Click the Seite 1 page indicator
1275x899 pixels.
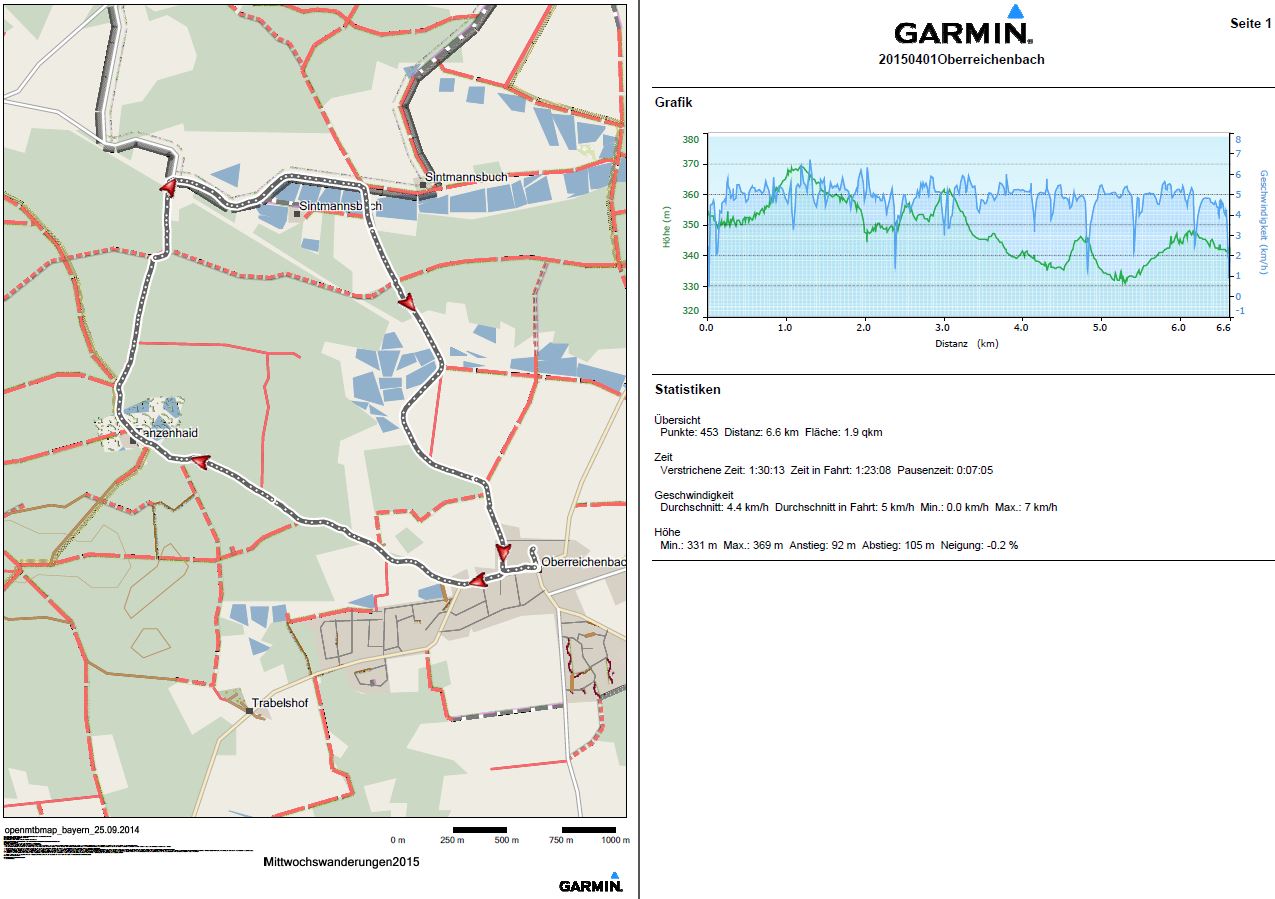[x=1250, y=23]
